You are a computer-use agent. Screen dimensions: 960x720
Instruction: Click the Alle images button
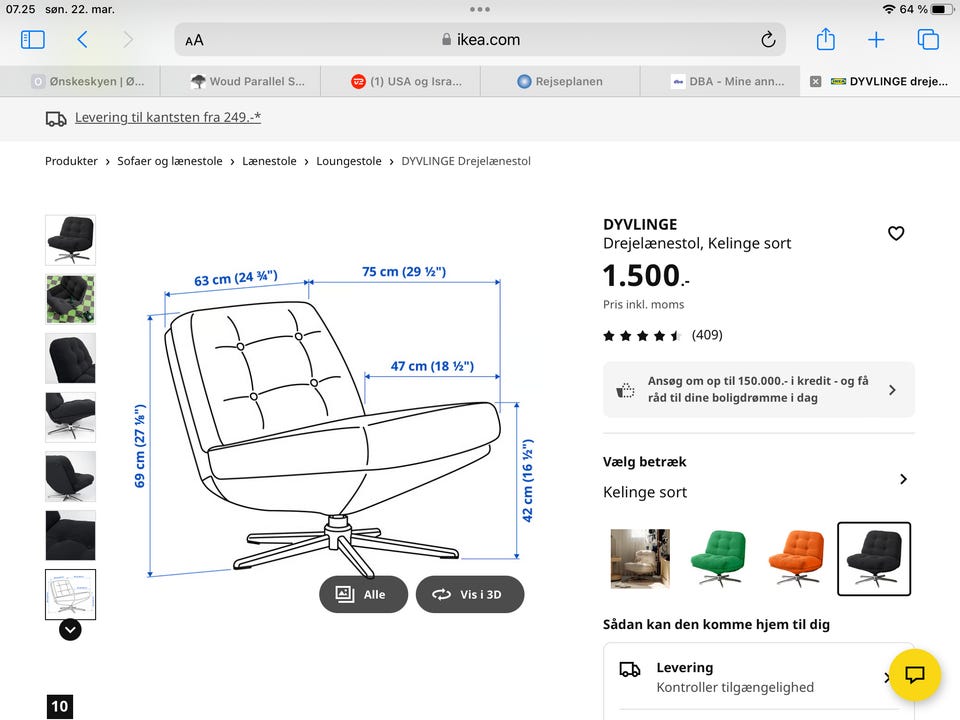(x=363, y=594)
